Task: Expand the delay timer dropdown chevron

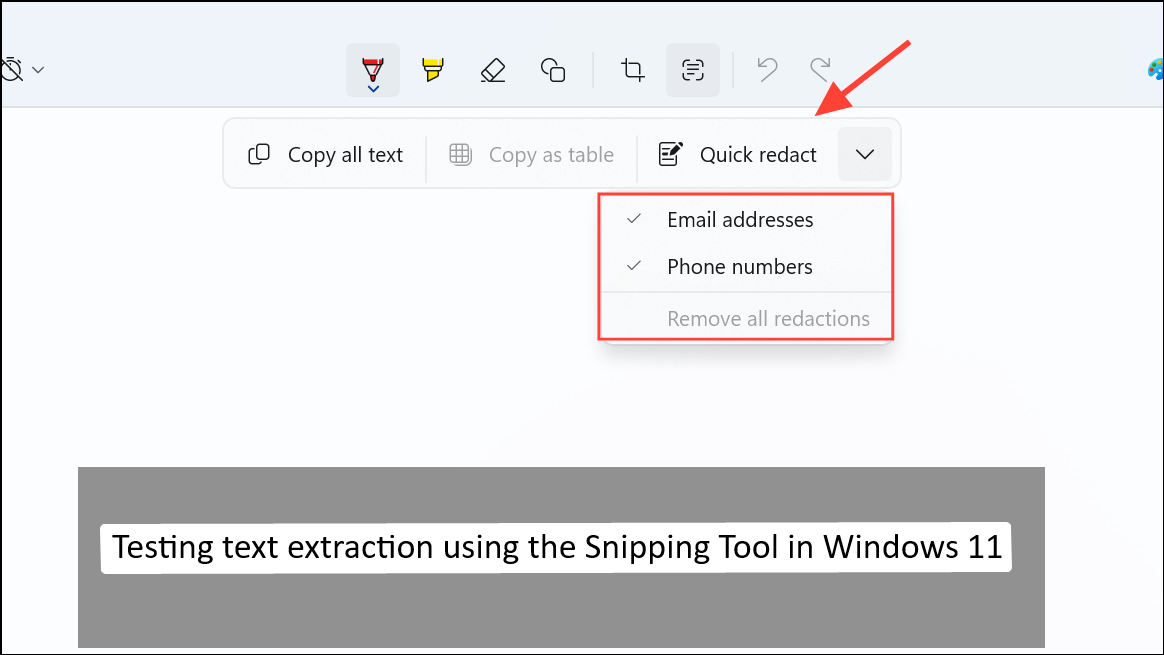Action: 39,70
